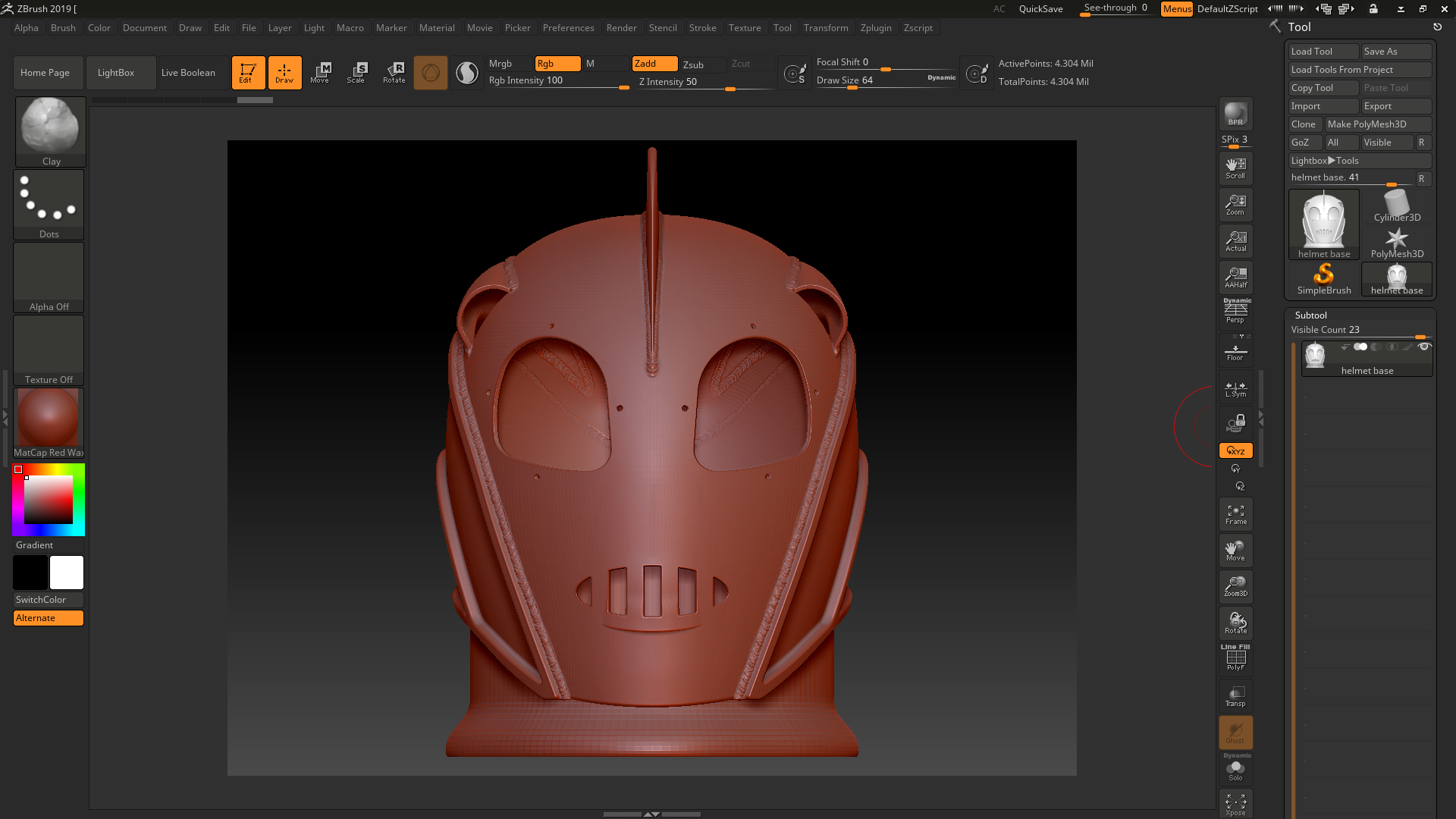Screen dimensions: 1456x819
Task: Toggle PolyF line fill display
Action: (1235, 658)
